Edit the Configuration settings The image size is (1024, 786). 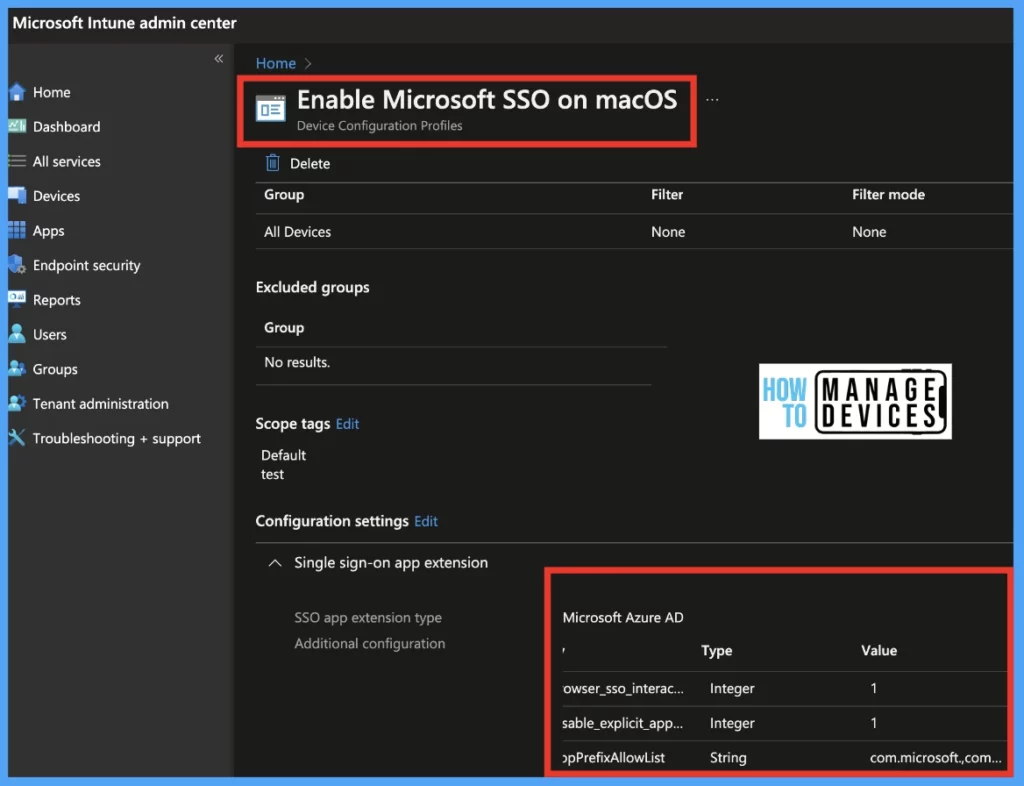[x=426, y=521]
